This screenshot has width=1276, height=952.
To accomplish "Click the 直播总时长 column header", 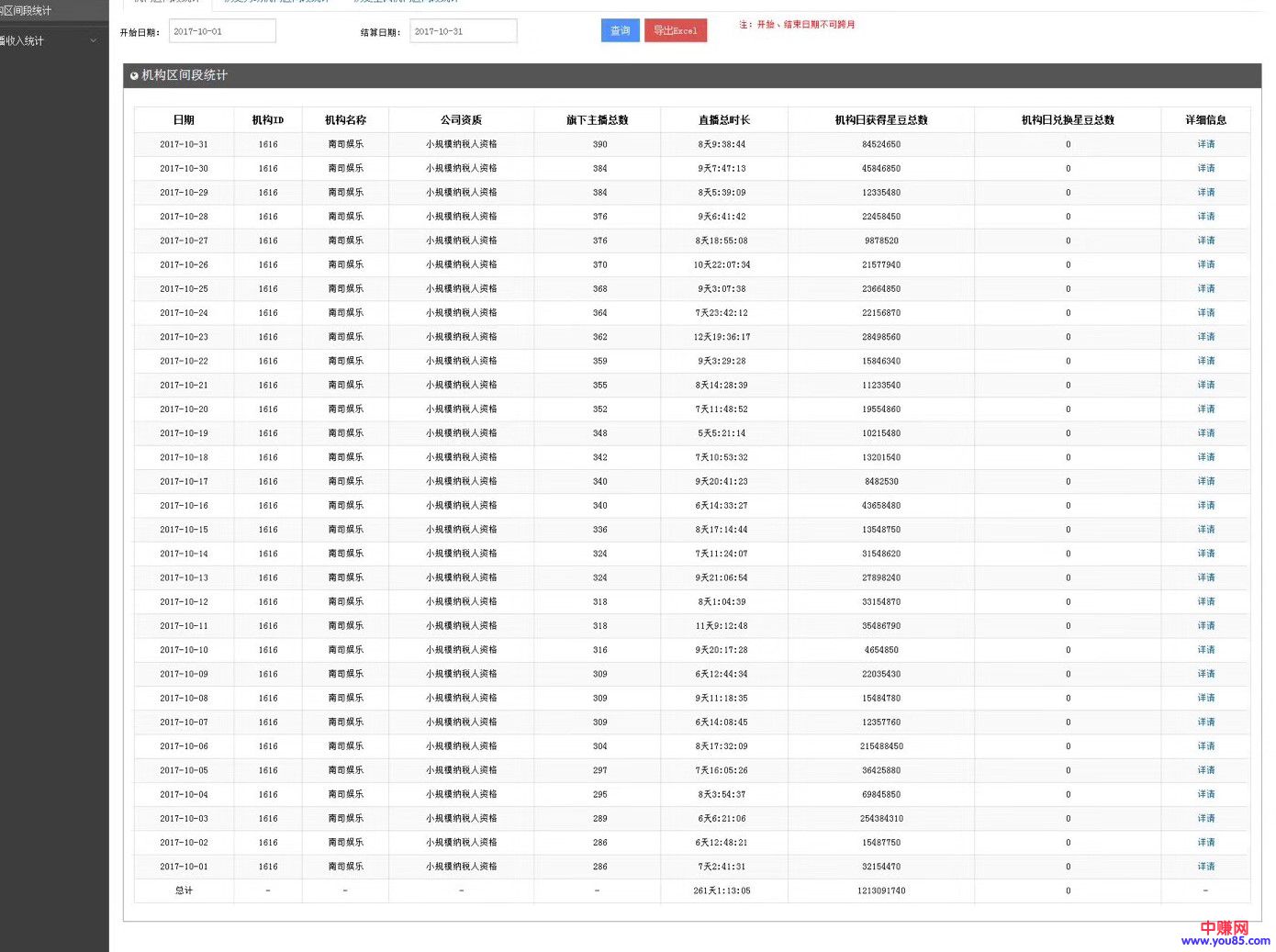I will [723, 120].
